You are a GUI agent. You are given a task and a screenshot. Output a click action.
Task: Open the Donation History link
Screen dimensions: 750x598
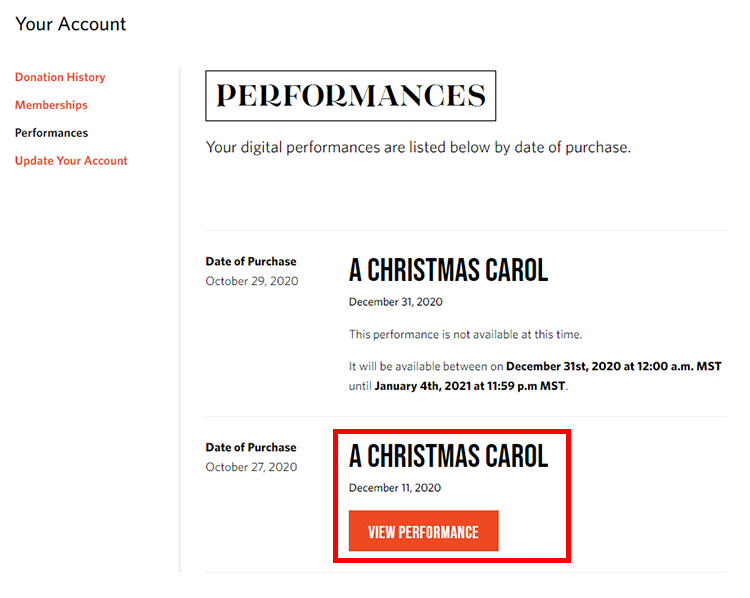pos(60,77)
